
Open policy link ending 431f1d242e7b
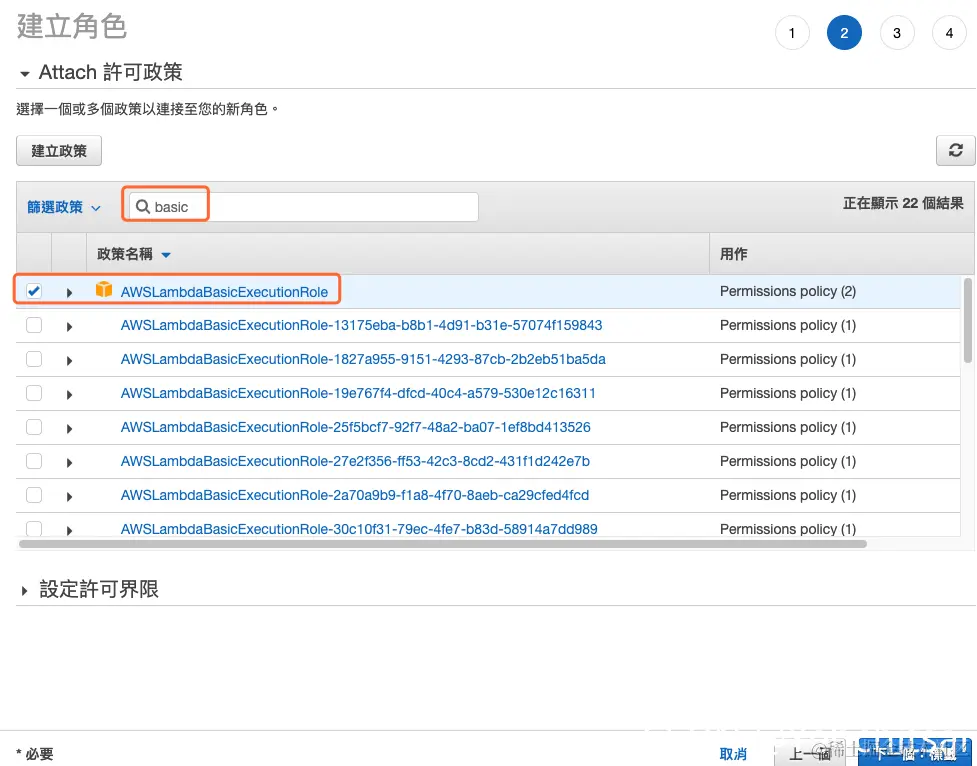[x=355, y=461]
